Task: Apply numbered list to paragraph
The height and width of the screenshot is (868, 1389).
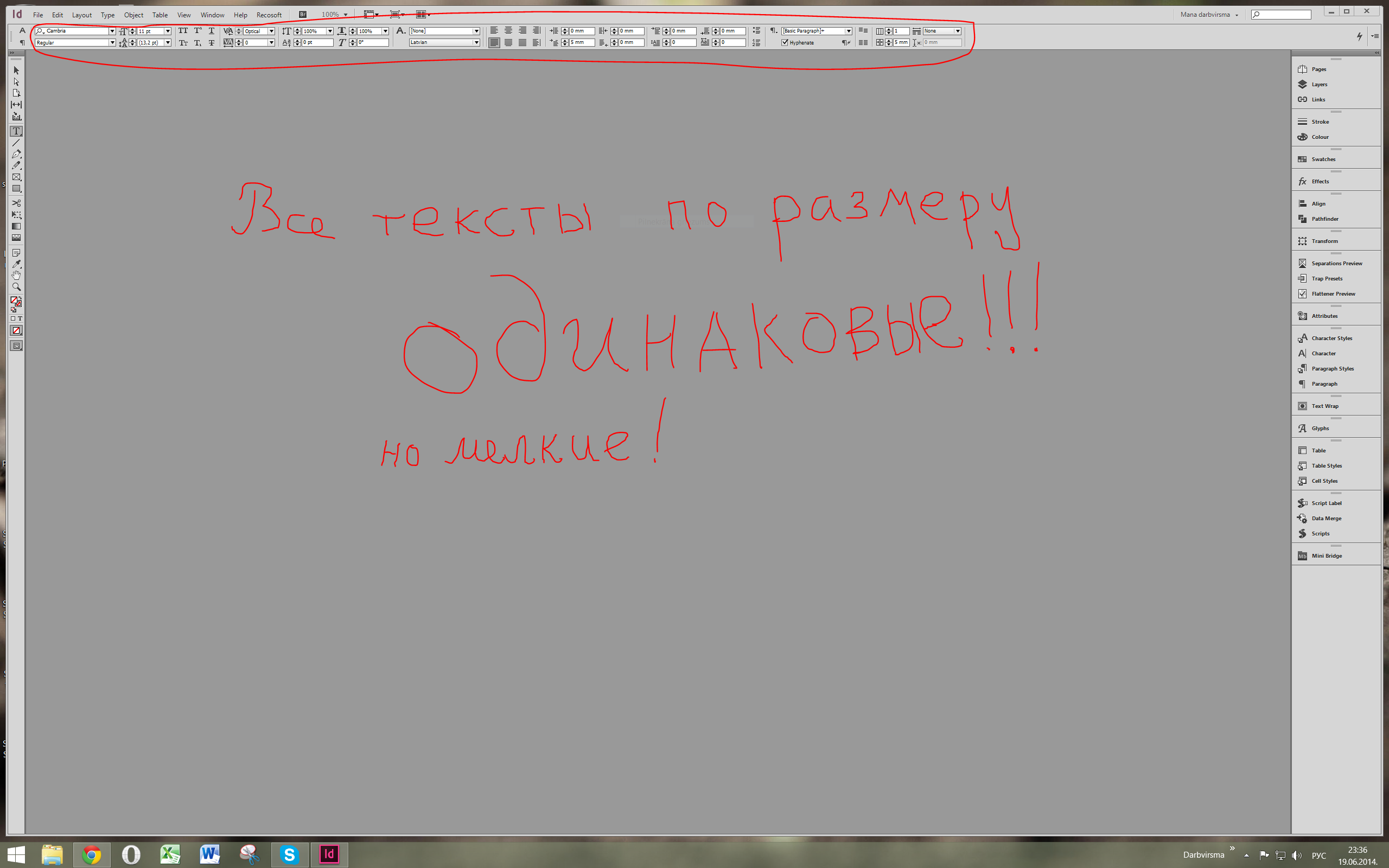Action: coord(756,42)
